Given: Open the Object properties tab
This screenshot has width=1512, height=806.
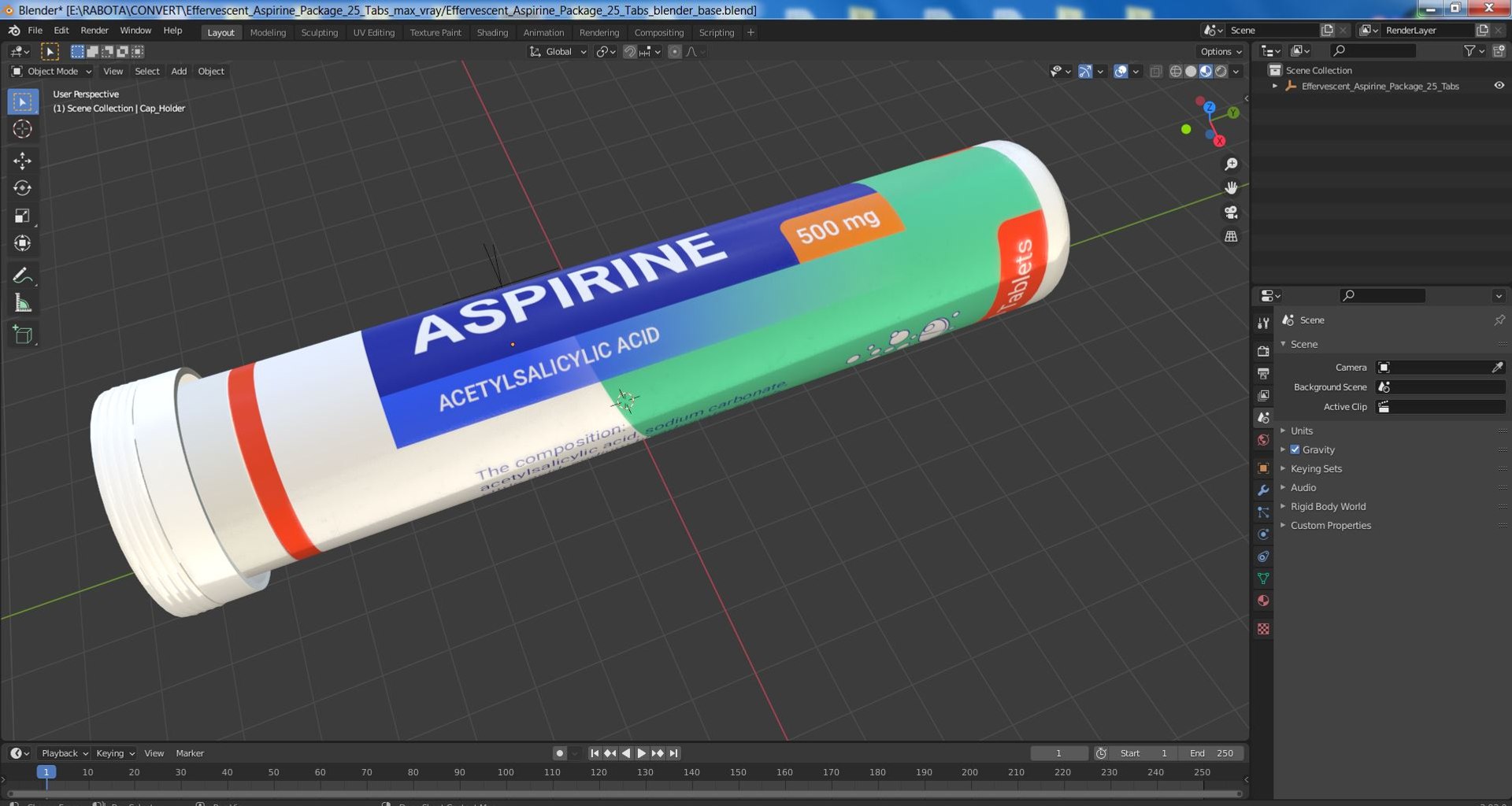Looking at the screenshot, I should [x=1263, y=468].
